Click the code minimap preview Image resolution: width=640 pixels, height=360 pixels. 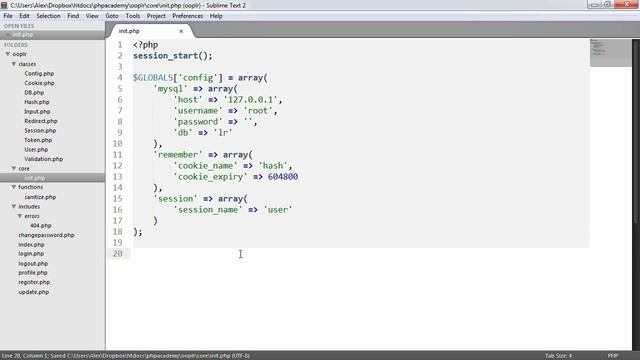610,53
